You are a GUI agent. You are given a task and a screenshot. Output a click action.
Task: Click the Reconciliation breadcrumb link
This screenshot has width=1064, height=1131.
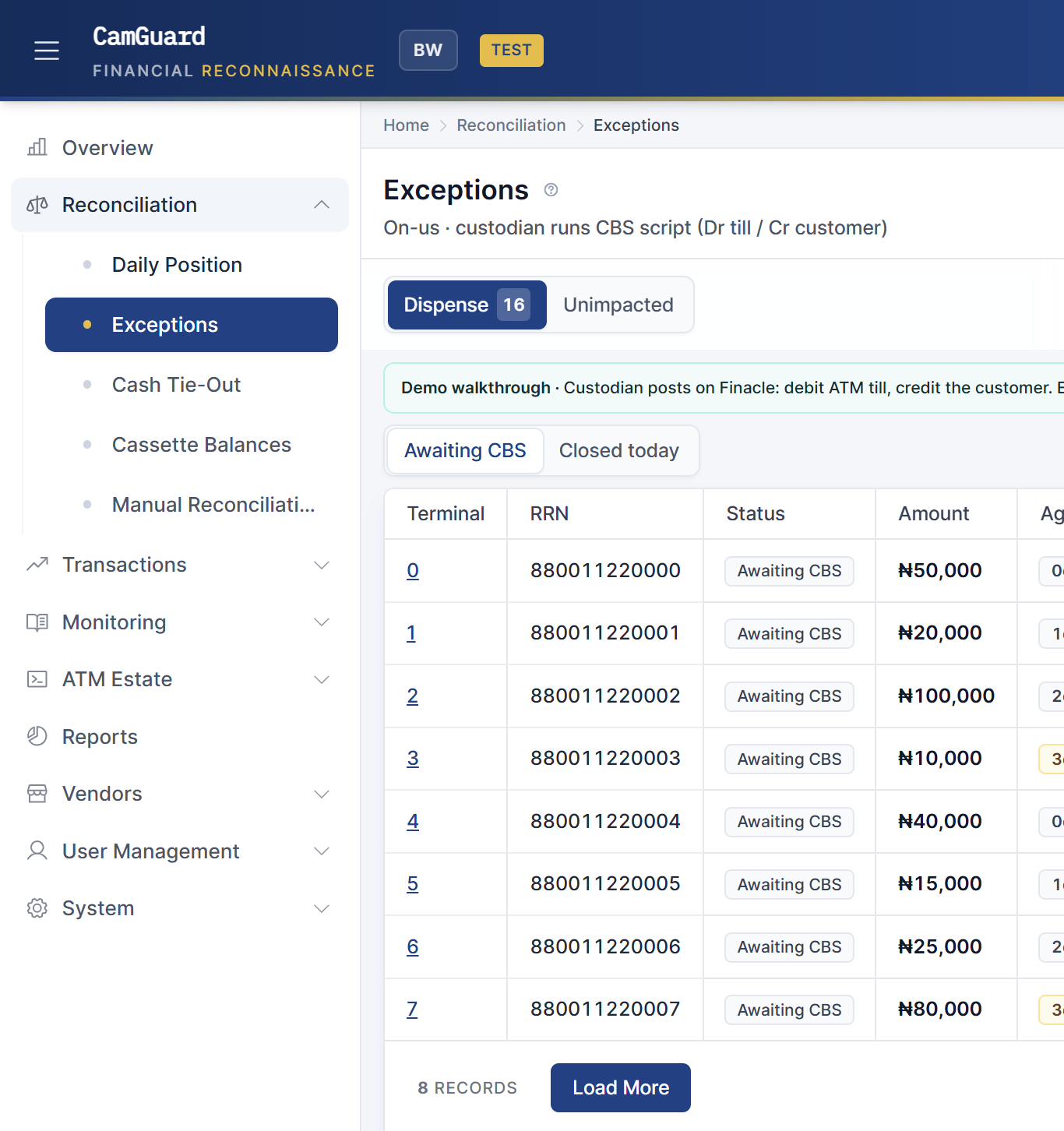tap(511, 125)
